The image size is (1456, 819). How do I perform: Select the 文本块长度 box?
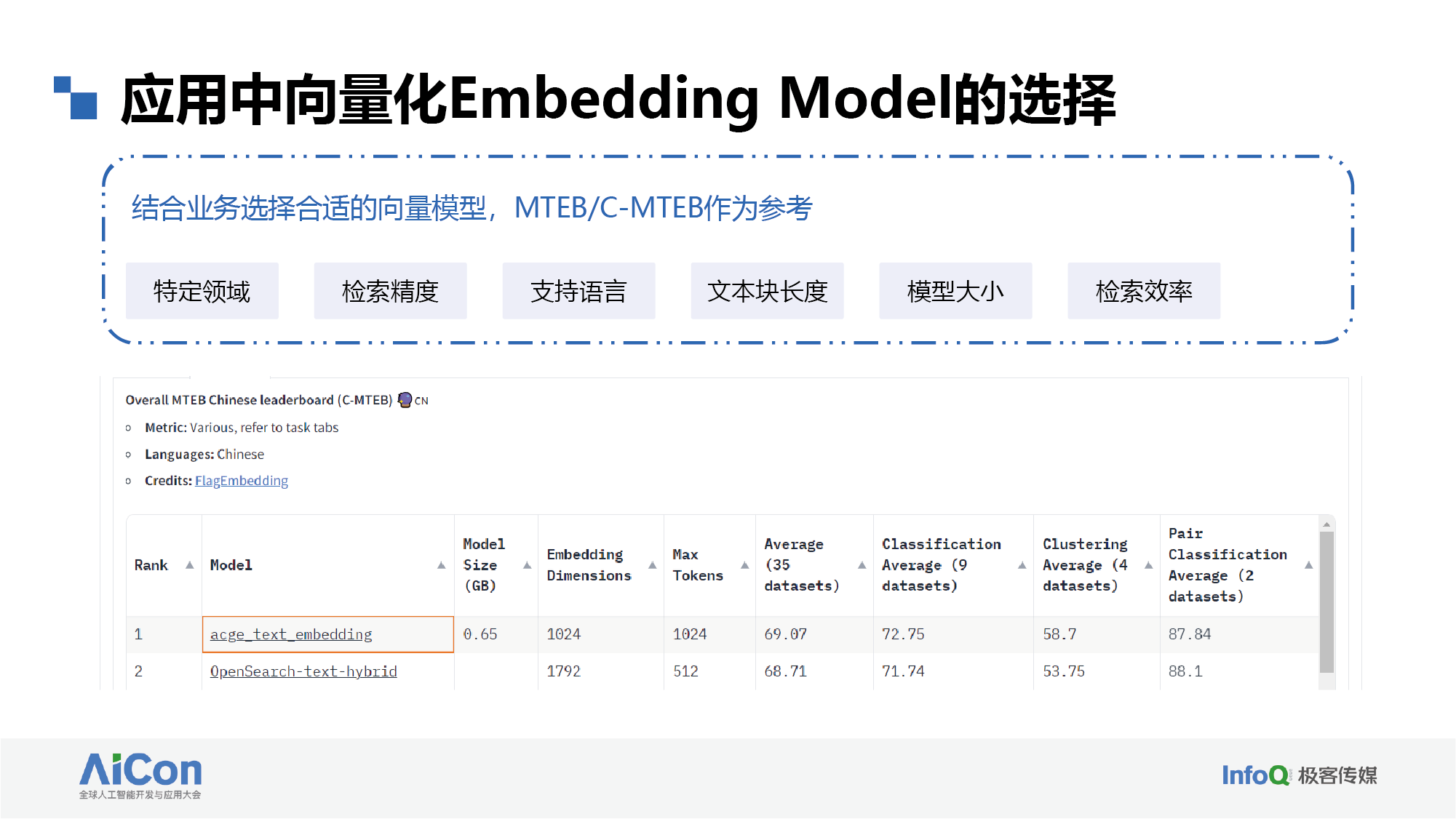[x=767, y=291]
